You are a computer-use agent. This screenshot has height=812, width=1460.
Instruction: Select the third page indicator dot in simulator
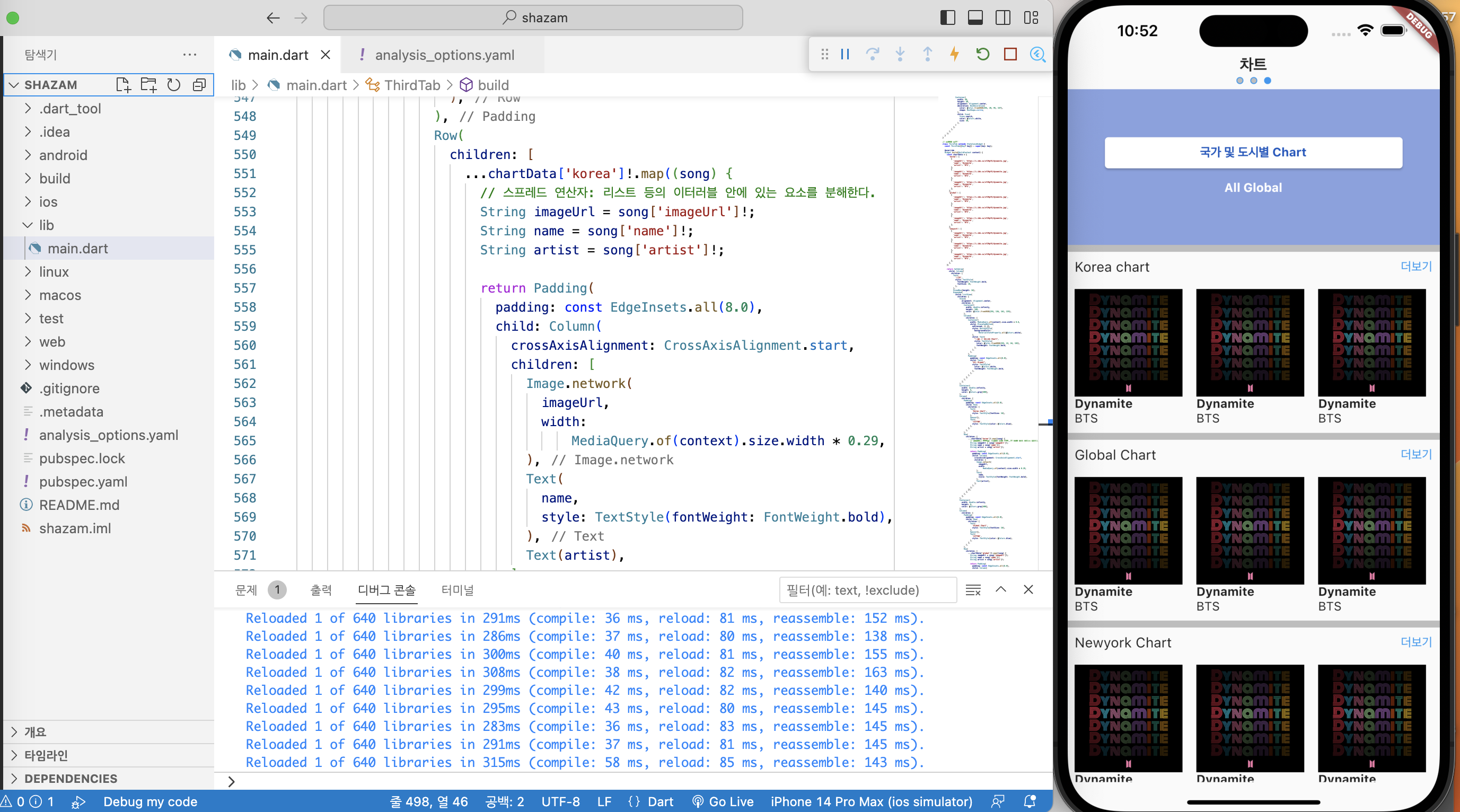pyautogui.click(x=1268, y=81)
